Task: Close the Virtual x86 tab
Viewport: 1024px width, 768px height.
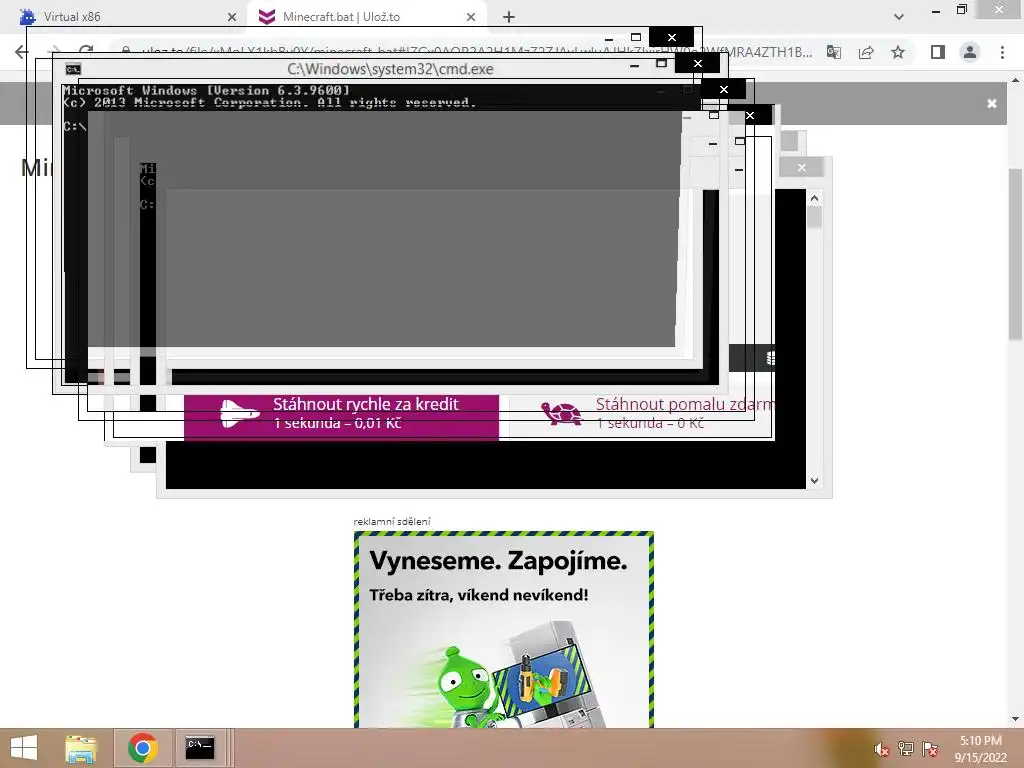Action: point(231,17)
